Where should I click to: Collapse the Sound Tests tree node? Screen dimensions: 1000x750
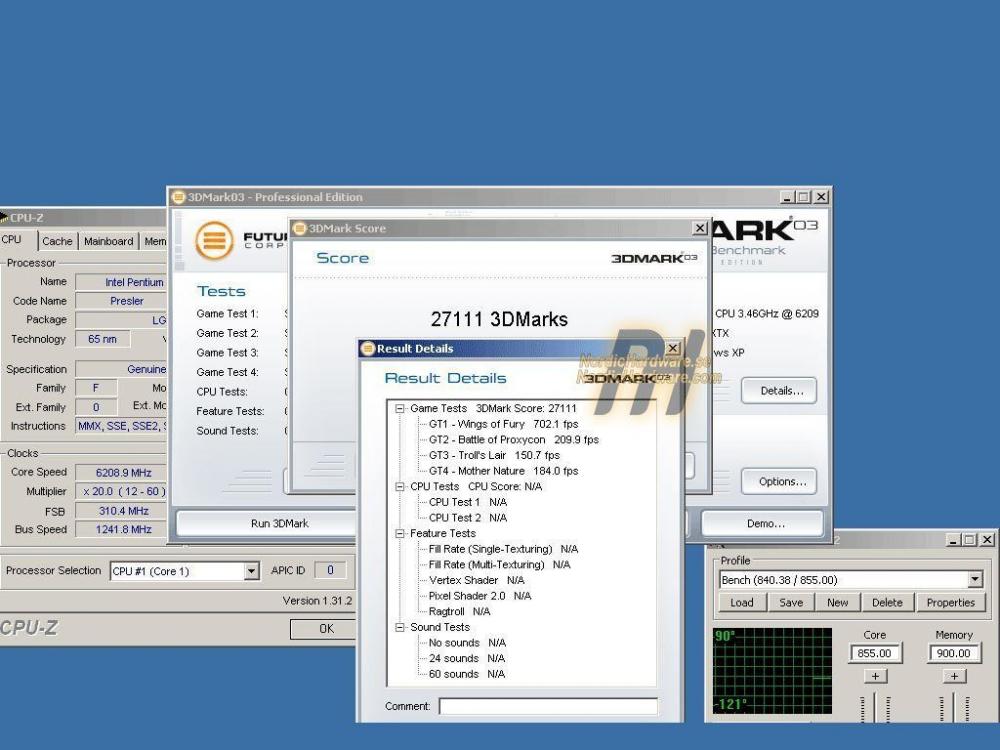[x=400, y=628]
